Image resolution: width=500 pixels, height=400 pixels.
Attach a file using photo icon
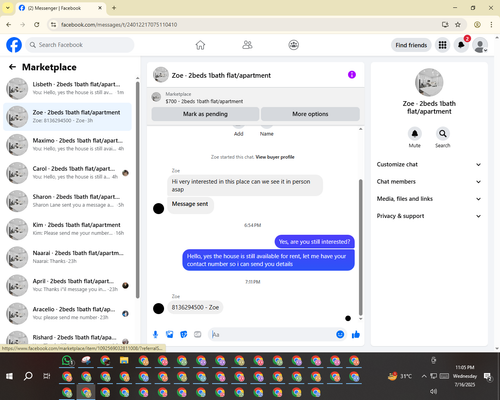[x=170, y=334]
